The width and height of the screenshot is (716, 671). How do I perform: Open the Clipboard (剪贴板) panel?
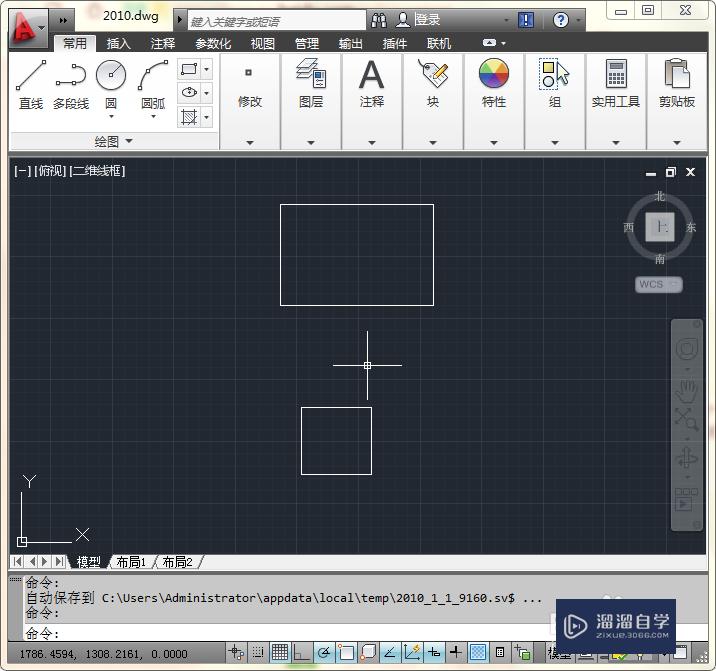pyautogui.click(x=677, y=101)
